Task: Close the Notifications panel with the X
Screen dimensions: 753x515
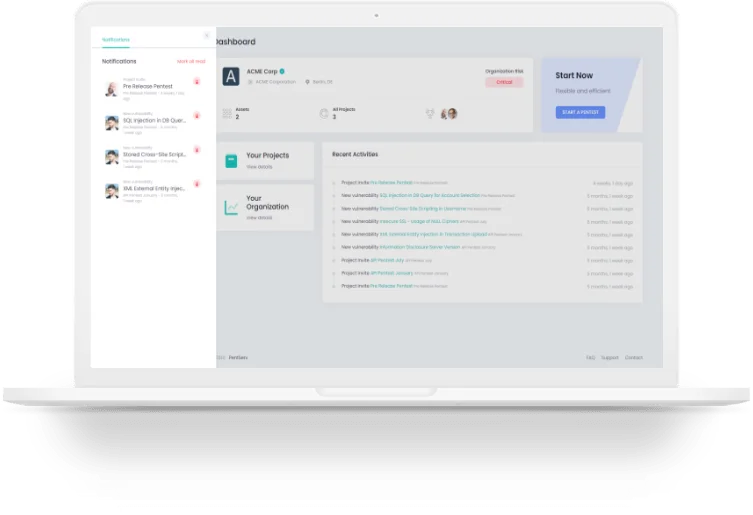Action: pos(207,35)
